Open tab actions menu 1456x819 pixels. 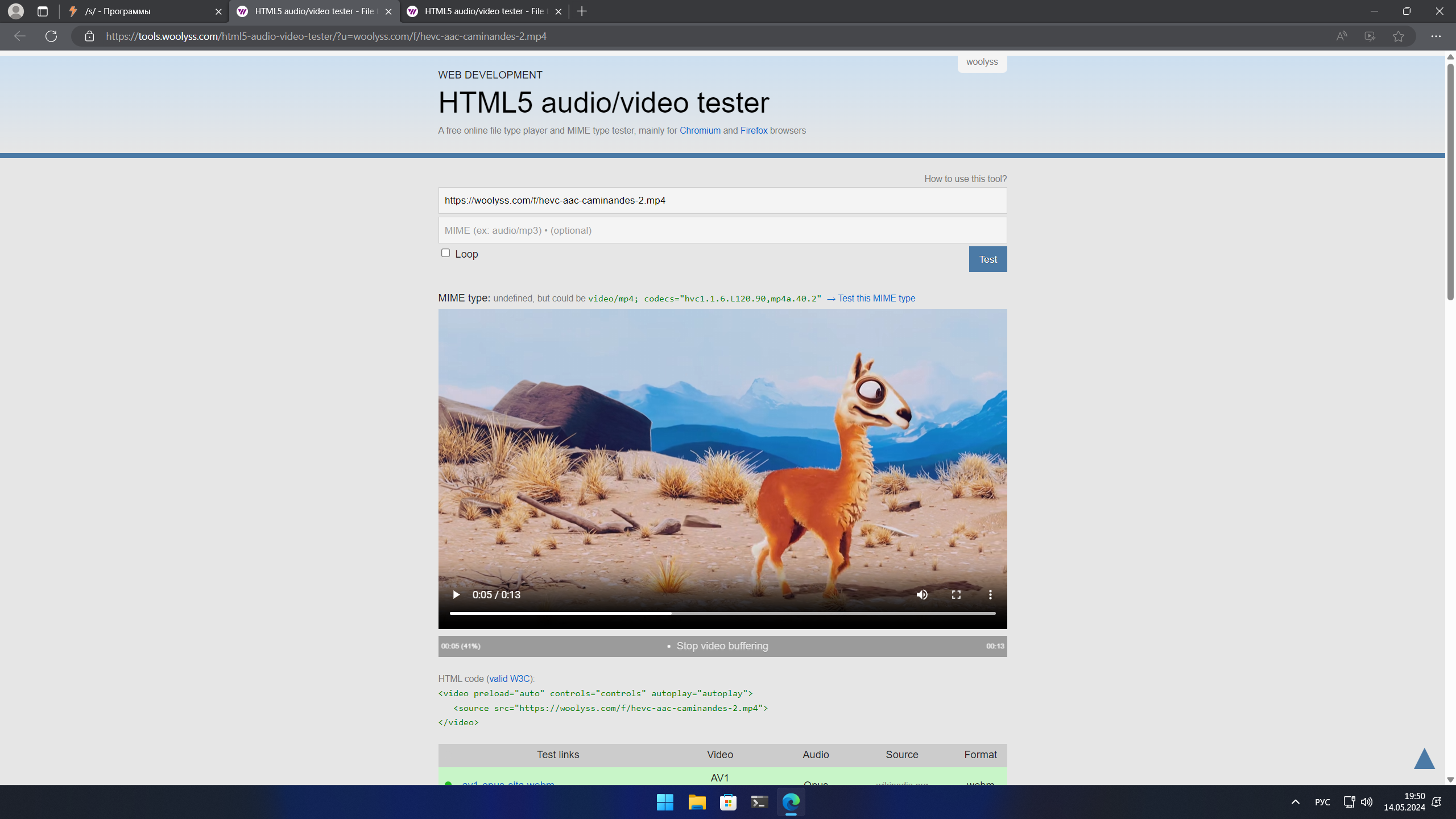(43, 11)
